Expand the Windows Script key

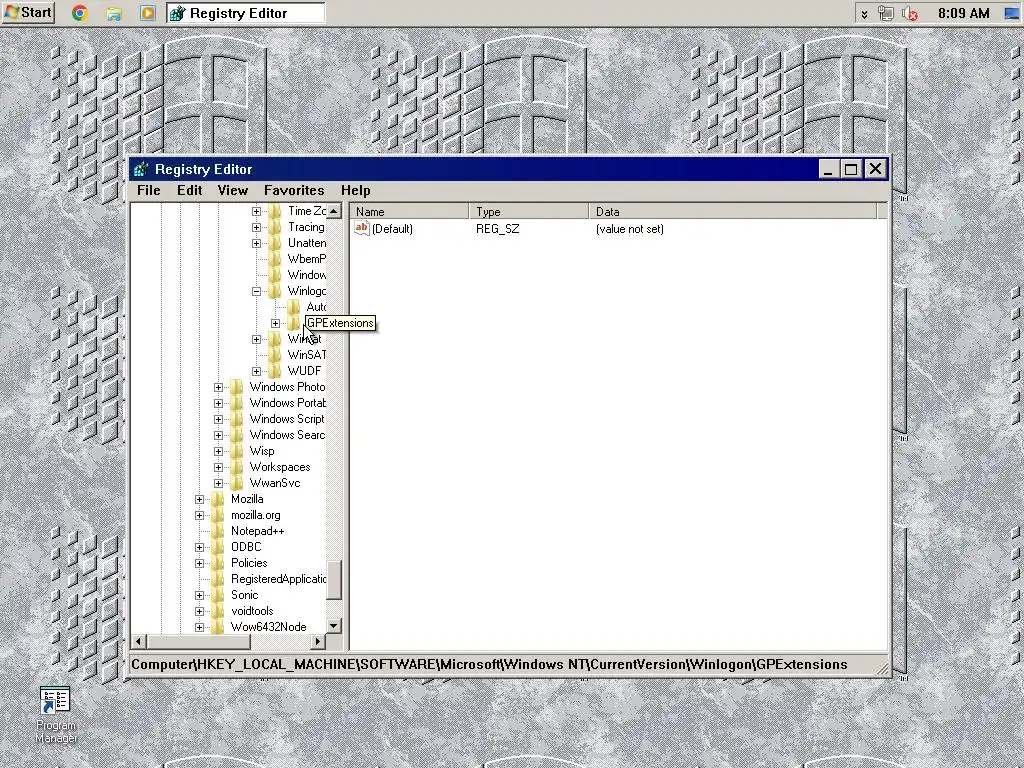click(x=219, y=419)
